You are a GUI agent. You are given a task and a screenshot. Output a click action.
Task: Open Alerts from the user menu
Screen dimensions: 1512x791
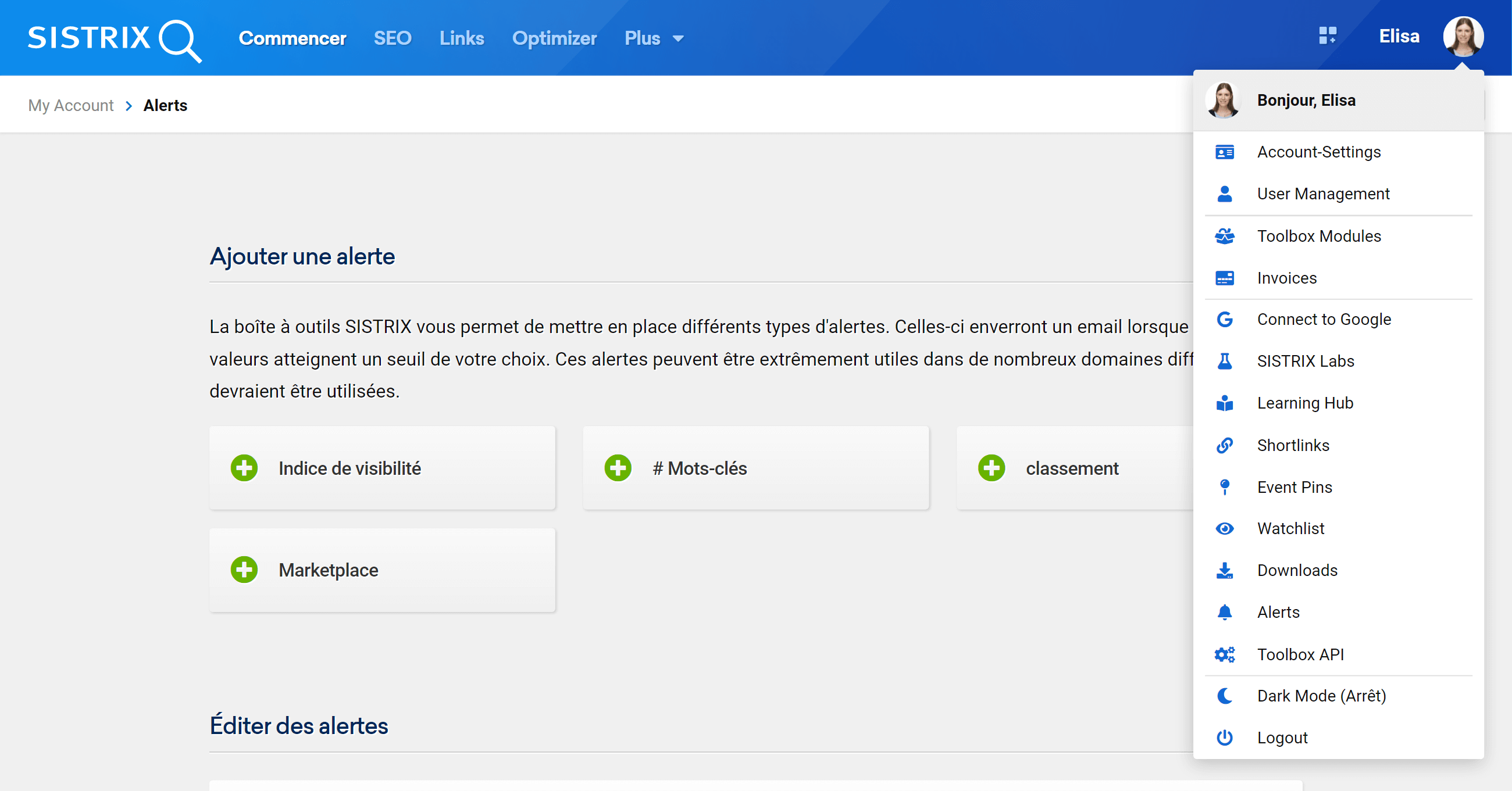[x=1338, y=613]
